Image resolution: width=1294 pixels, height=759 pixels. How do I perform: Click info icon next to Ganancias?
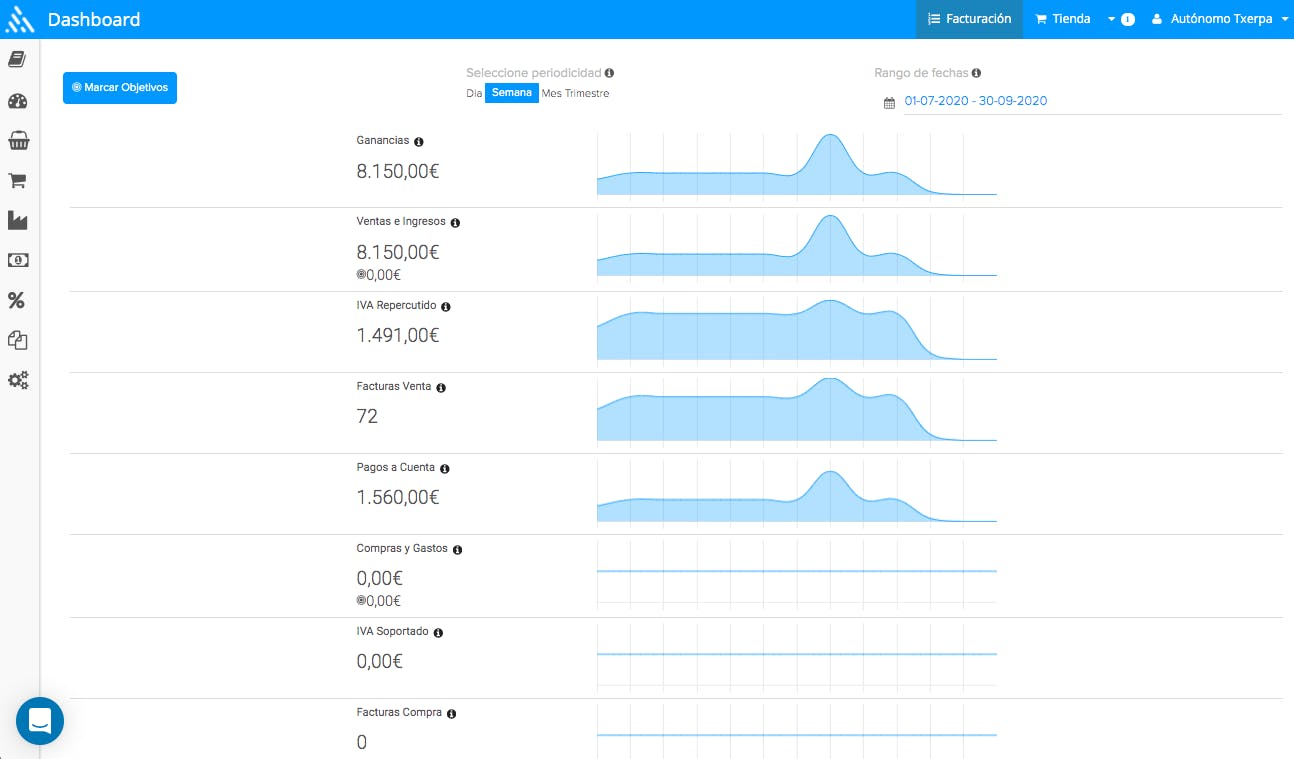click(x=419, y=142)
